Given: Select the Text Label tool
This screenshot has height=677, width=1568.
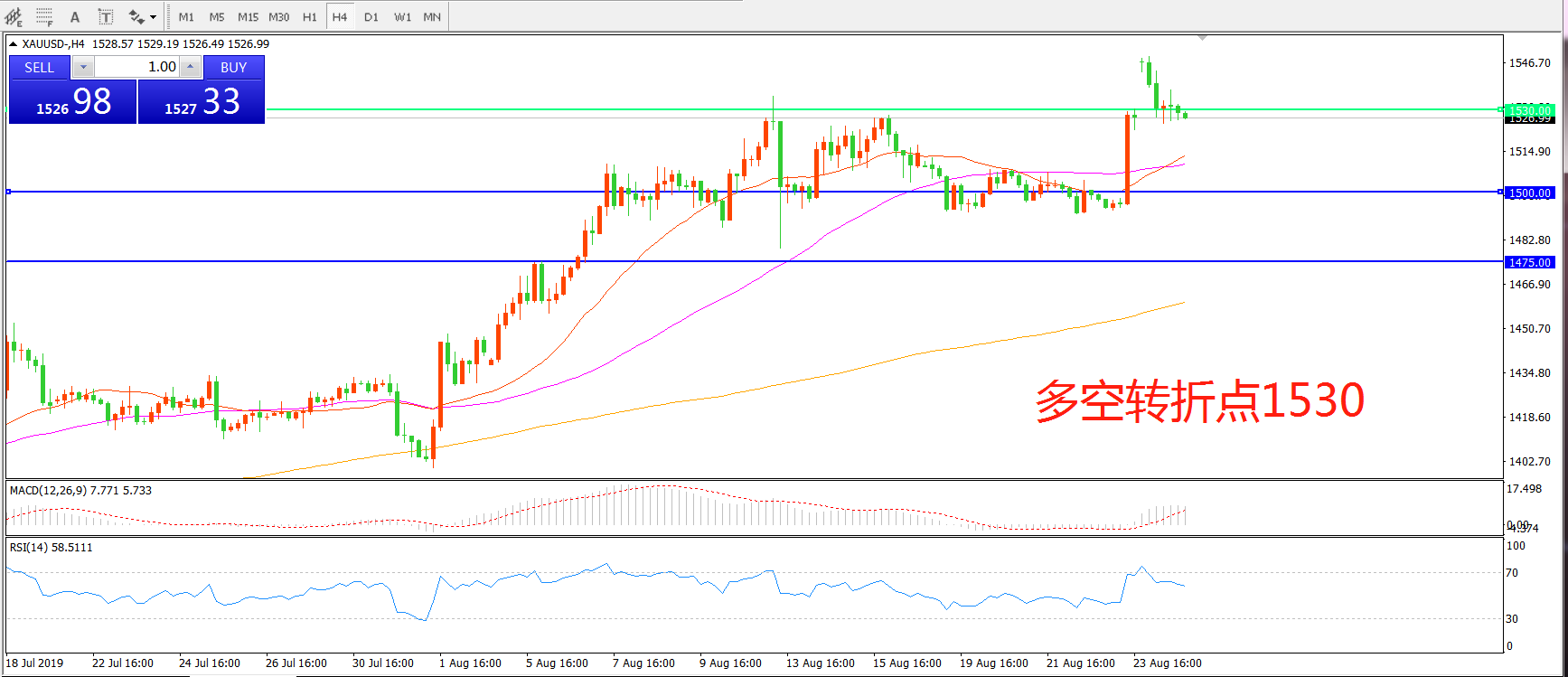Looking at the screenshot, I should tap(106, 16).
